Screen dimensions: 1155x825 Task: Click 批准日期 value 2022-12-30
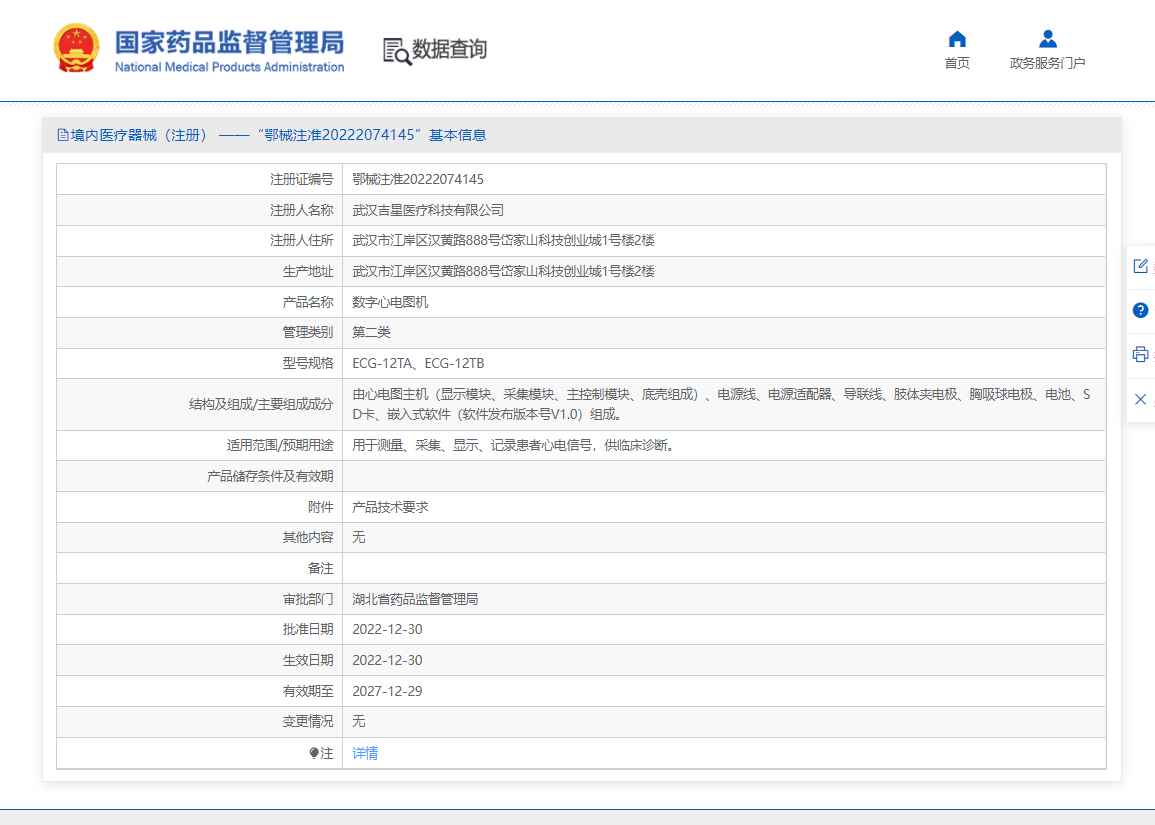click(x=387, y=629)
